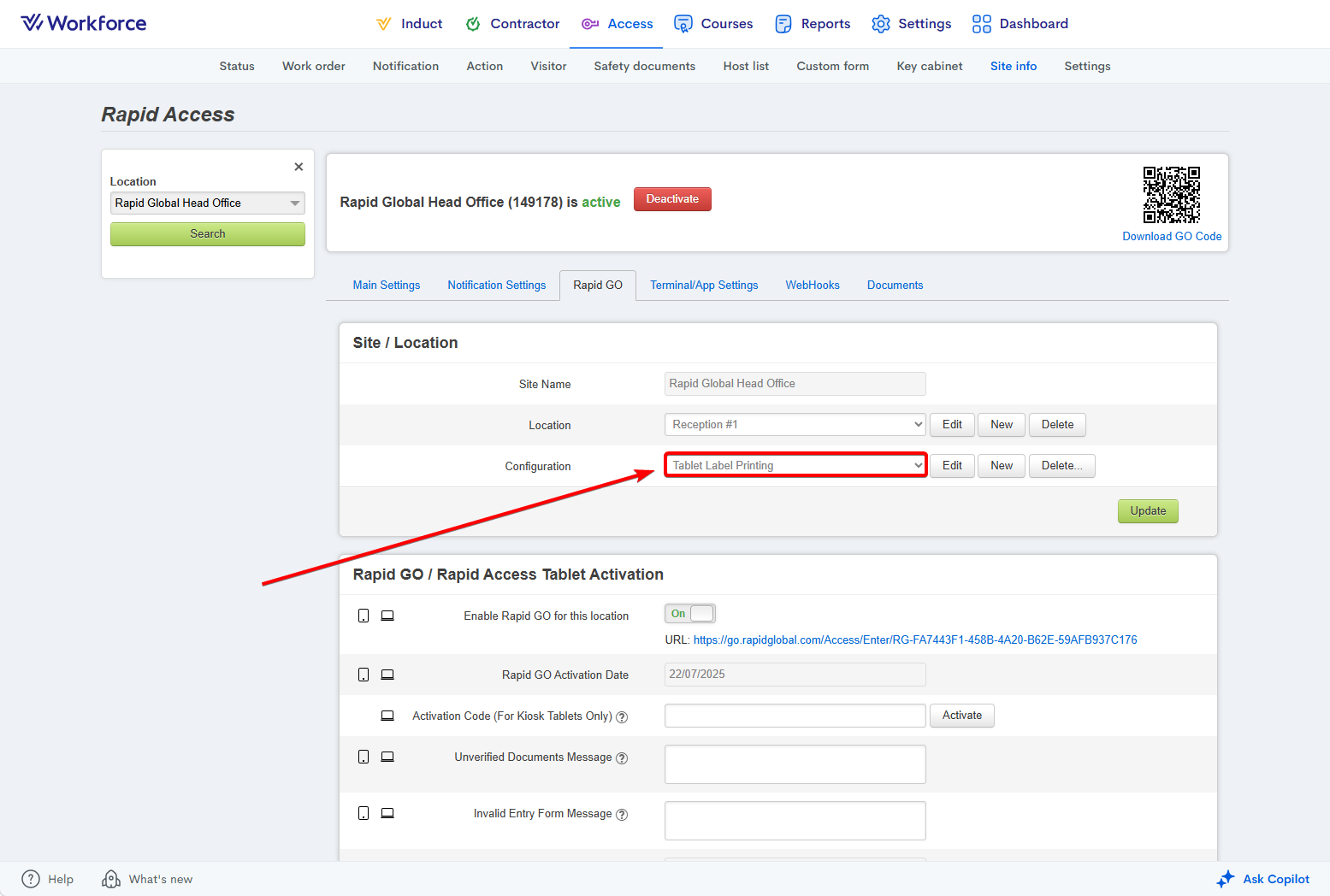The image size is (1330, 896).
Task: Switch to the Documents tab
Action: [x=896, y=286]
